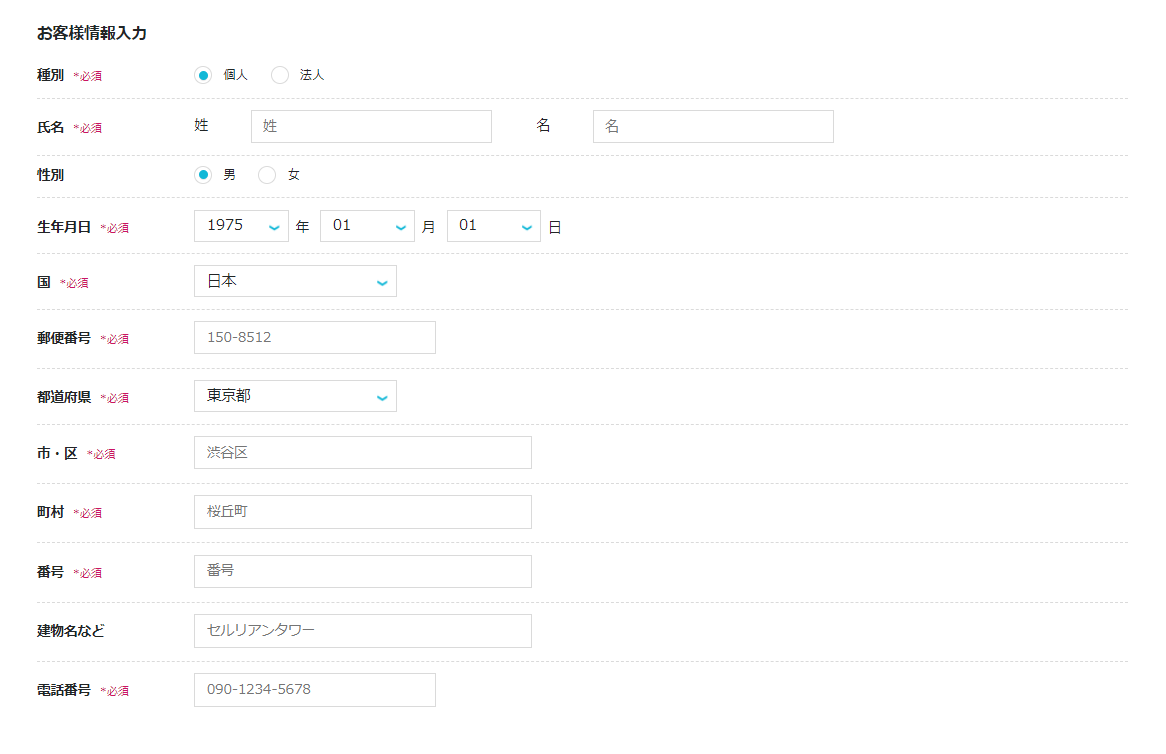Click the 市・区 label text
1166x754 pixels.
57,453
